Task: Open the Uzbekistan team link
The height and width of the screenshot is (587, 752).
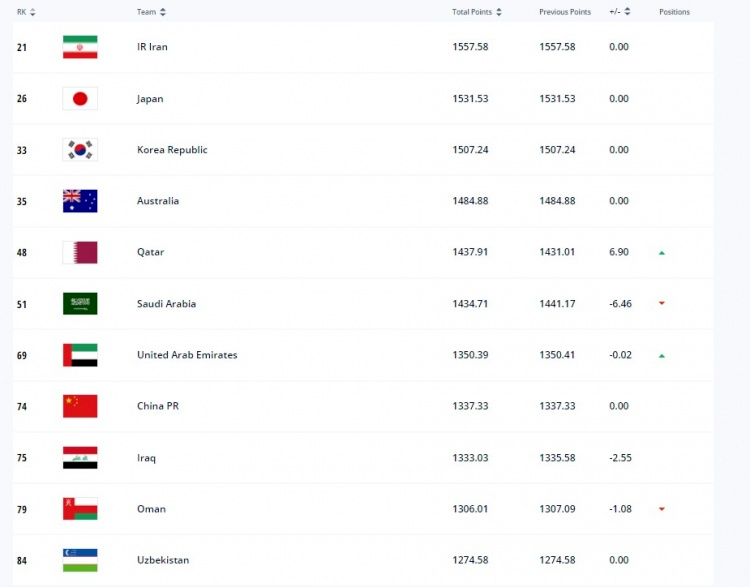Action: coord(163,560)
